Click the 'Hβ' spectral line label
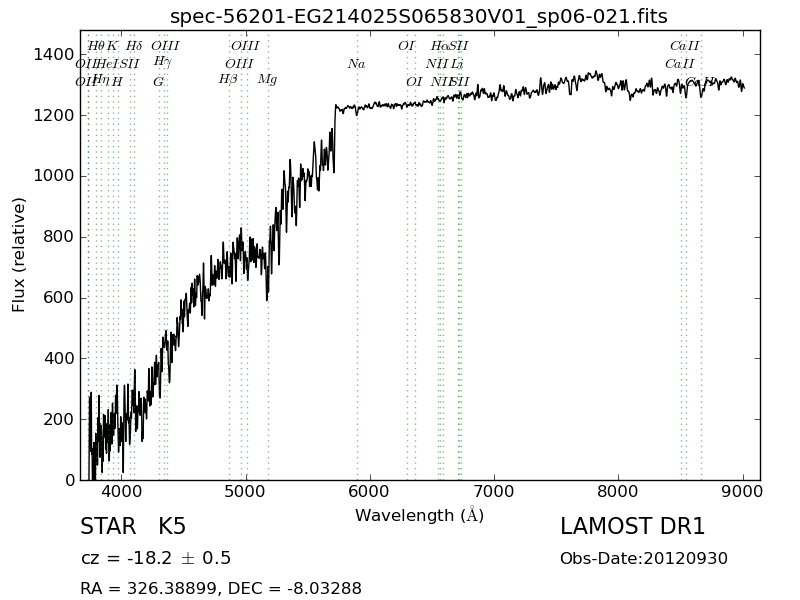Screen dimensions: 800x600 (x=228, y=80)
